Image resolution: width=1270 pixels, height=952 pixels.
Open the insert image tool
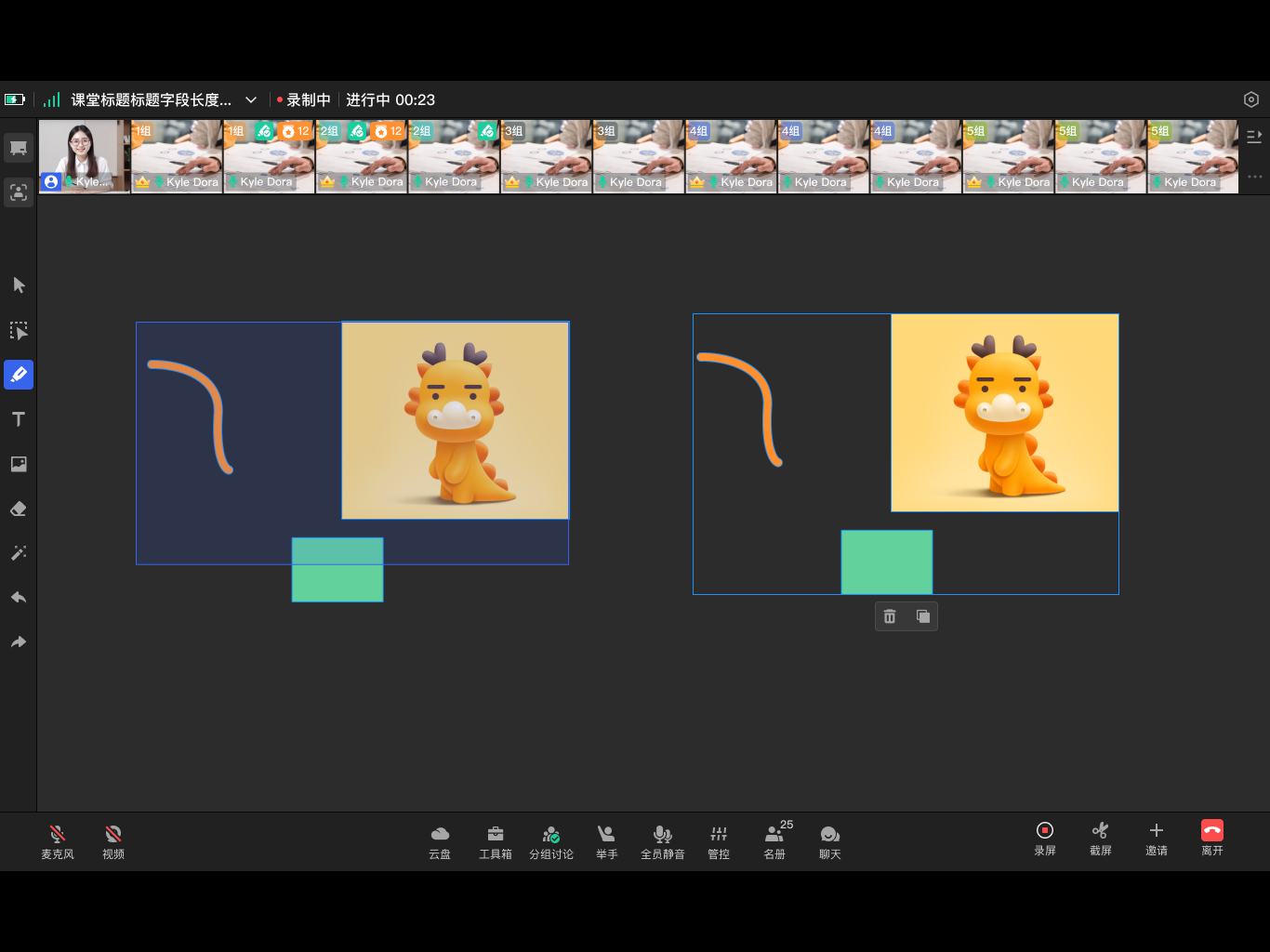[x=19, y=464]
